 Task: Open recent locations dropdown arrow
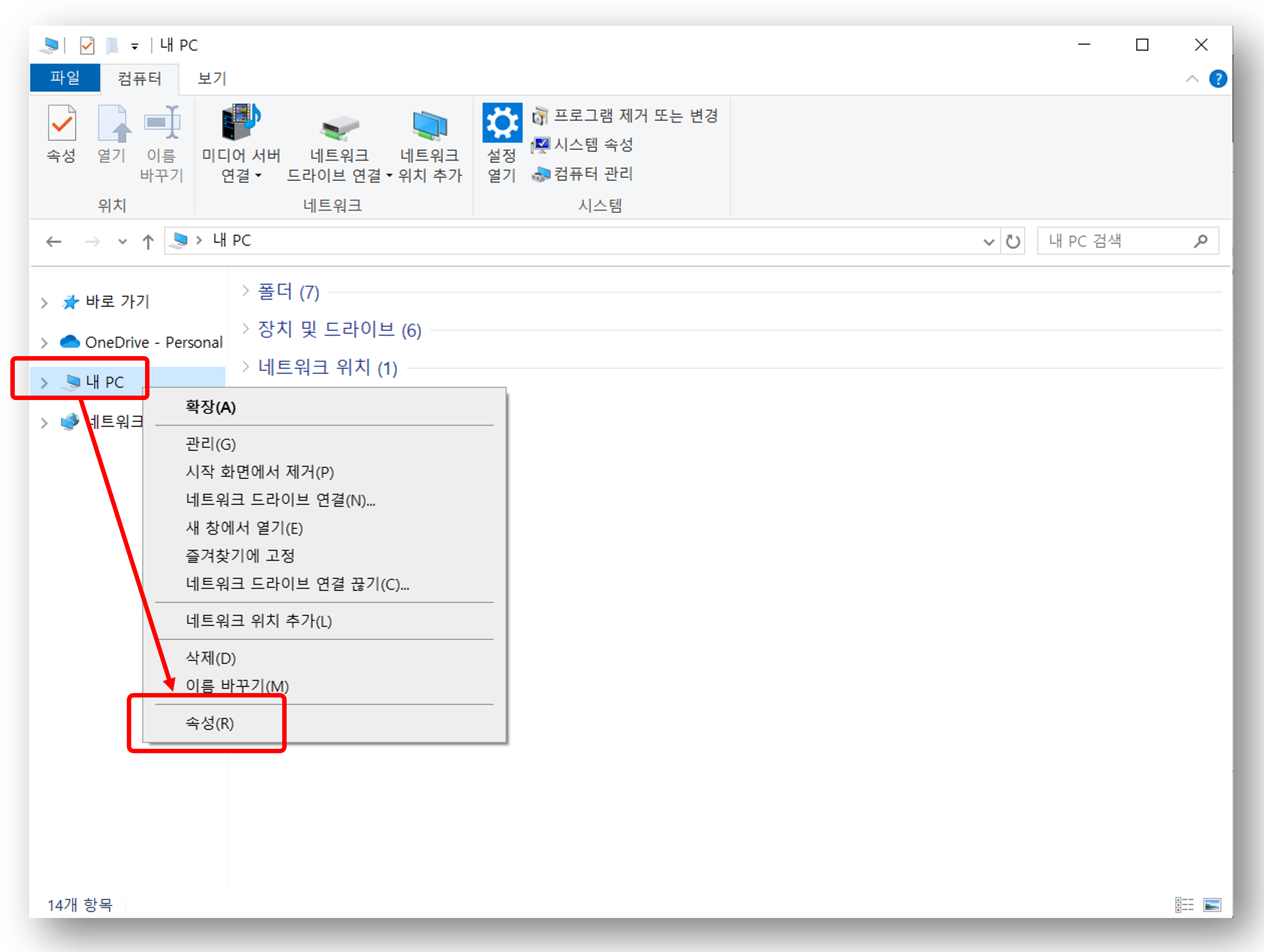(x=122, y=242)
